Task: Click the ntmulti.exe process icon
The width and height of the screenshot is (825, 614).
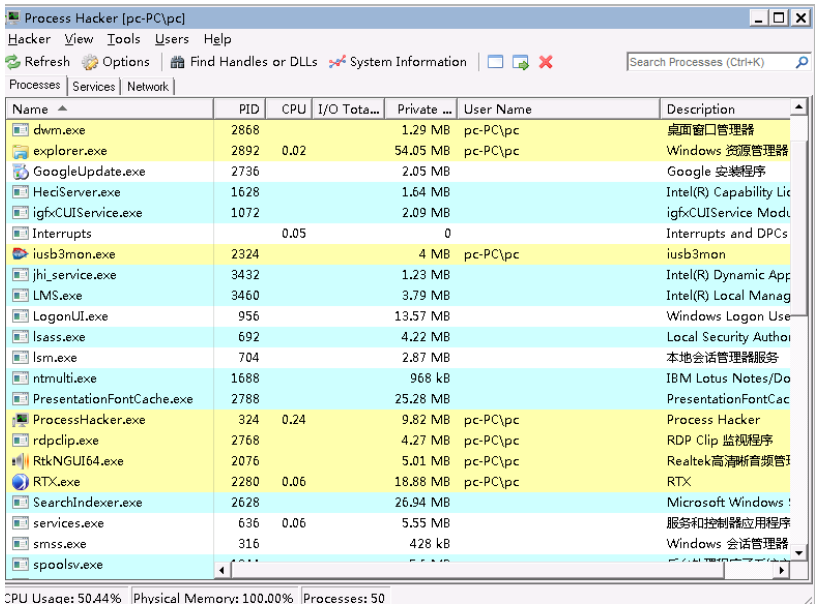Action: pyautogui.click(x=20, y=378)
